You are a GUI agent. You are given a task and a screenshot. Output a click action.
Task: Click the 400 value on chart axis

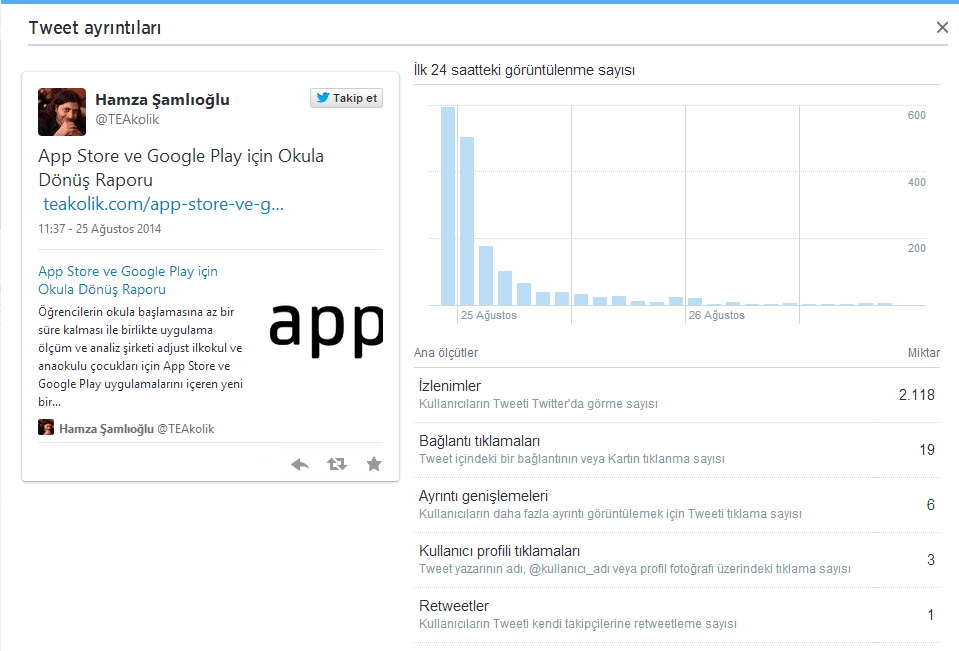point(916,182)
